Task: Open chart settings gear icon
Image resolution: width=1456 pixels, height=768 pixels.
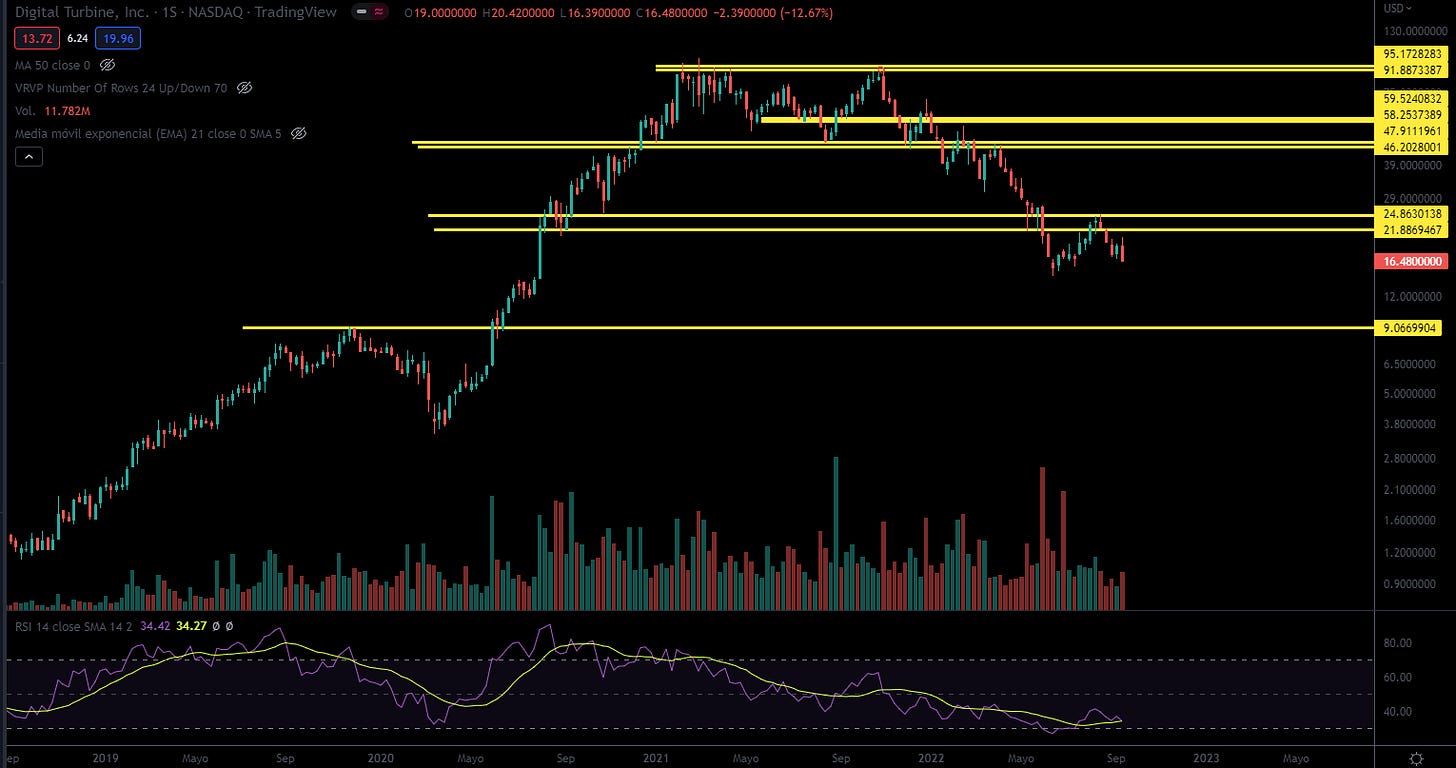Action: click(1416, 758)
